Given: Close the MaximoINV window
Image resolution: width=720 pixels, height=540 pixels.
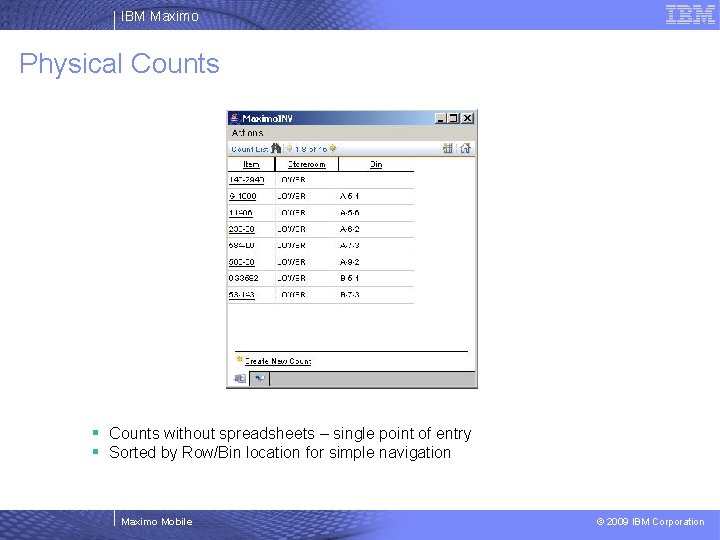Looking at the screenshot, I should 467,118.
